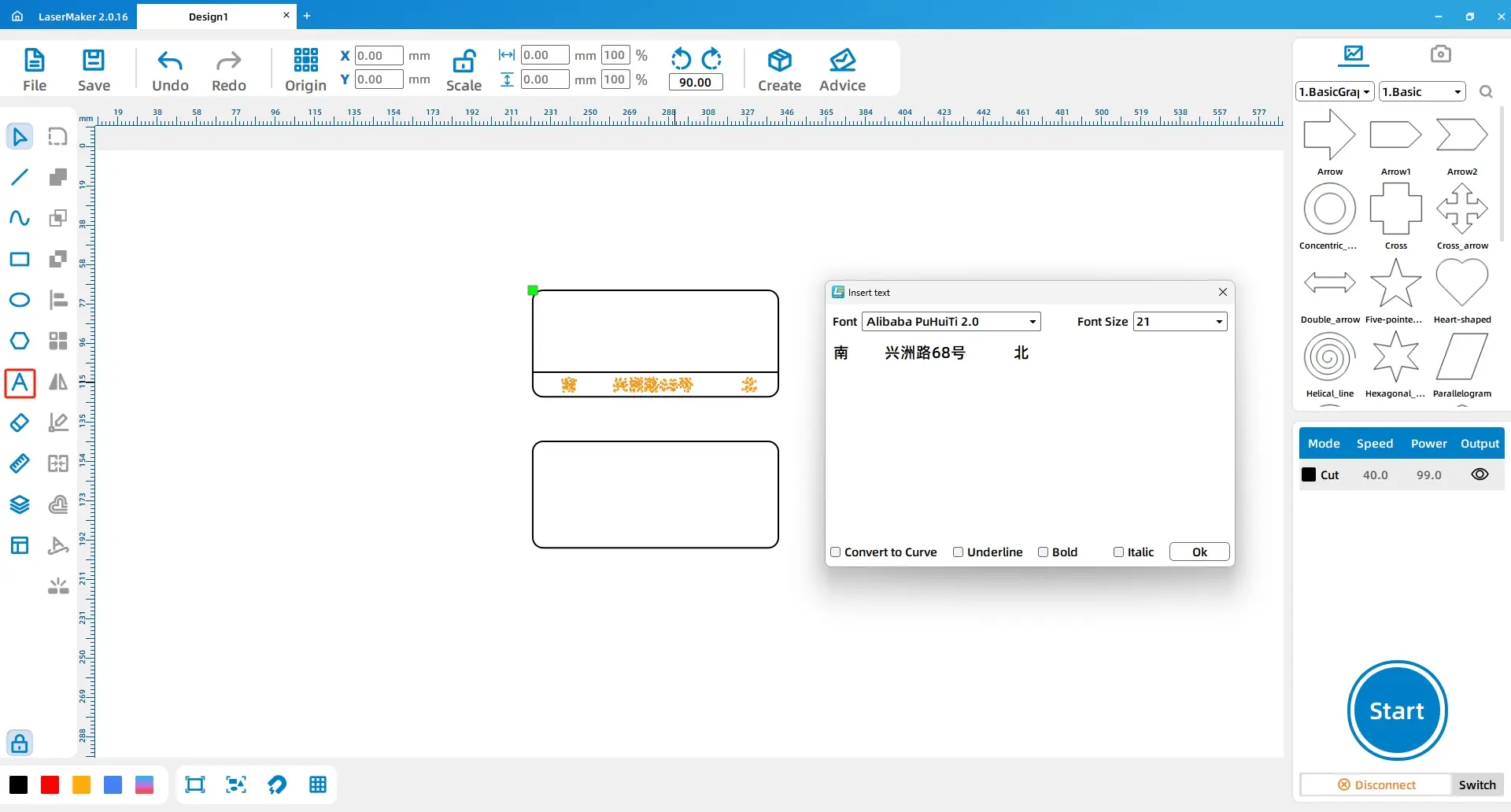Enable the Italic checkbox
The image size is (1511, 812).
1118,552
